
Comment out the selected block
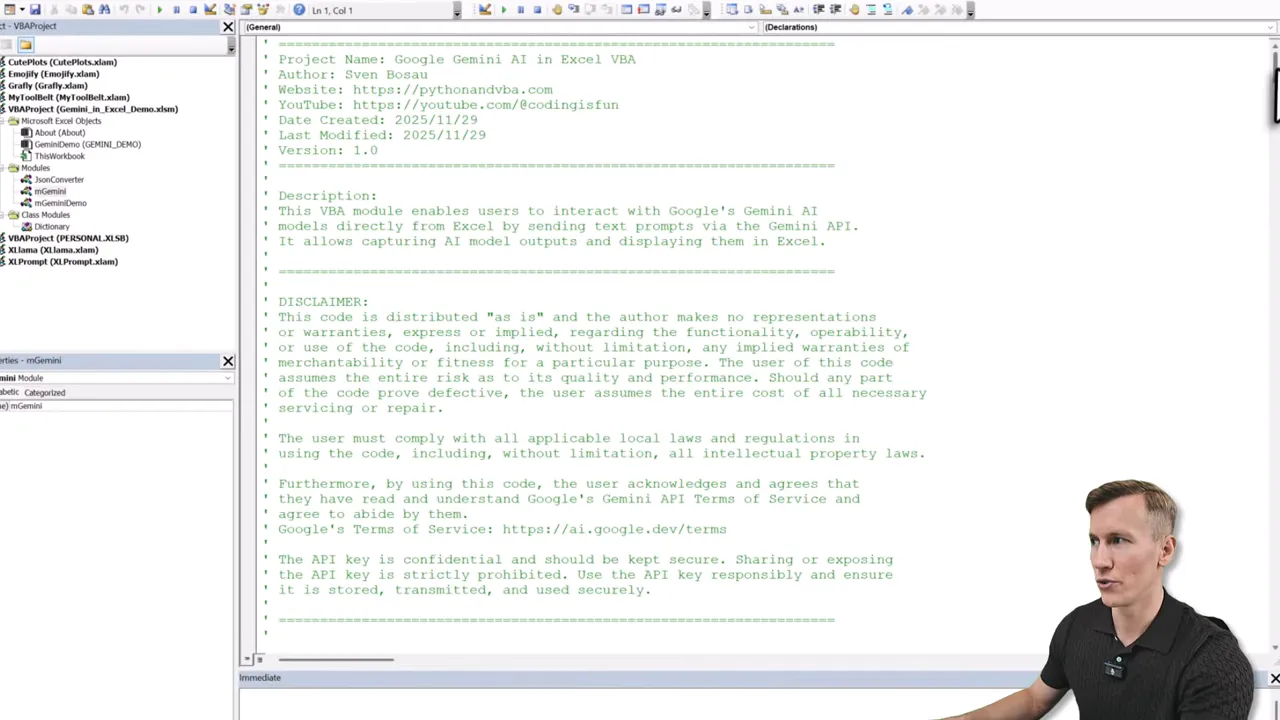point(872,9)
